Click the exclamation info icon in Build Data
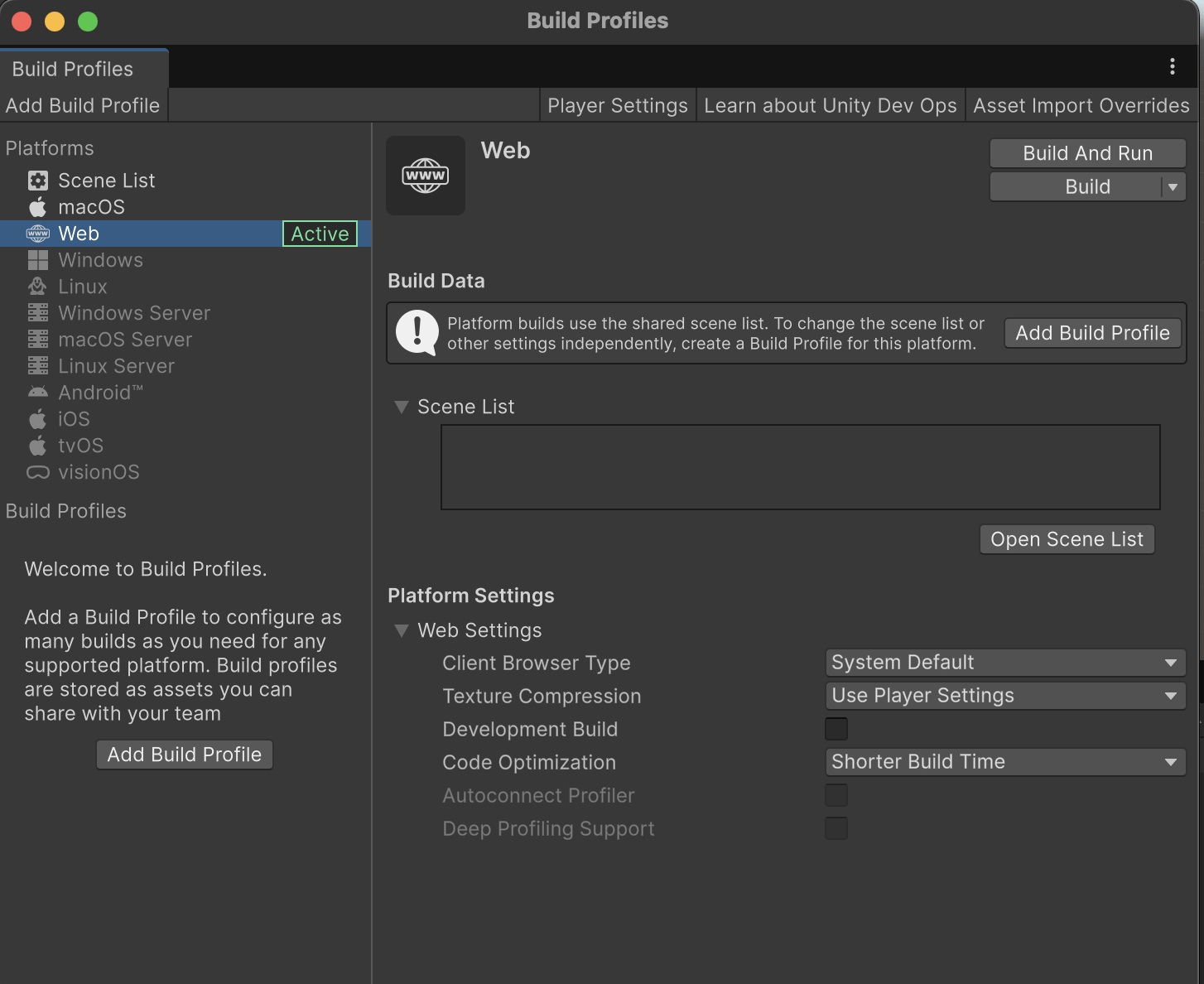 click(x=417, y=333)
